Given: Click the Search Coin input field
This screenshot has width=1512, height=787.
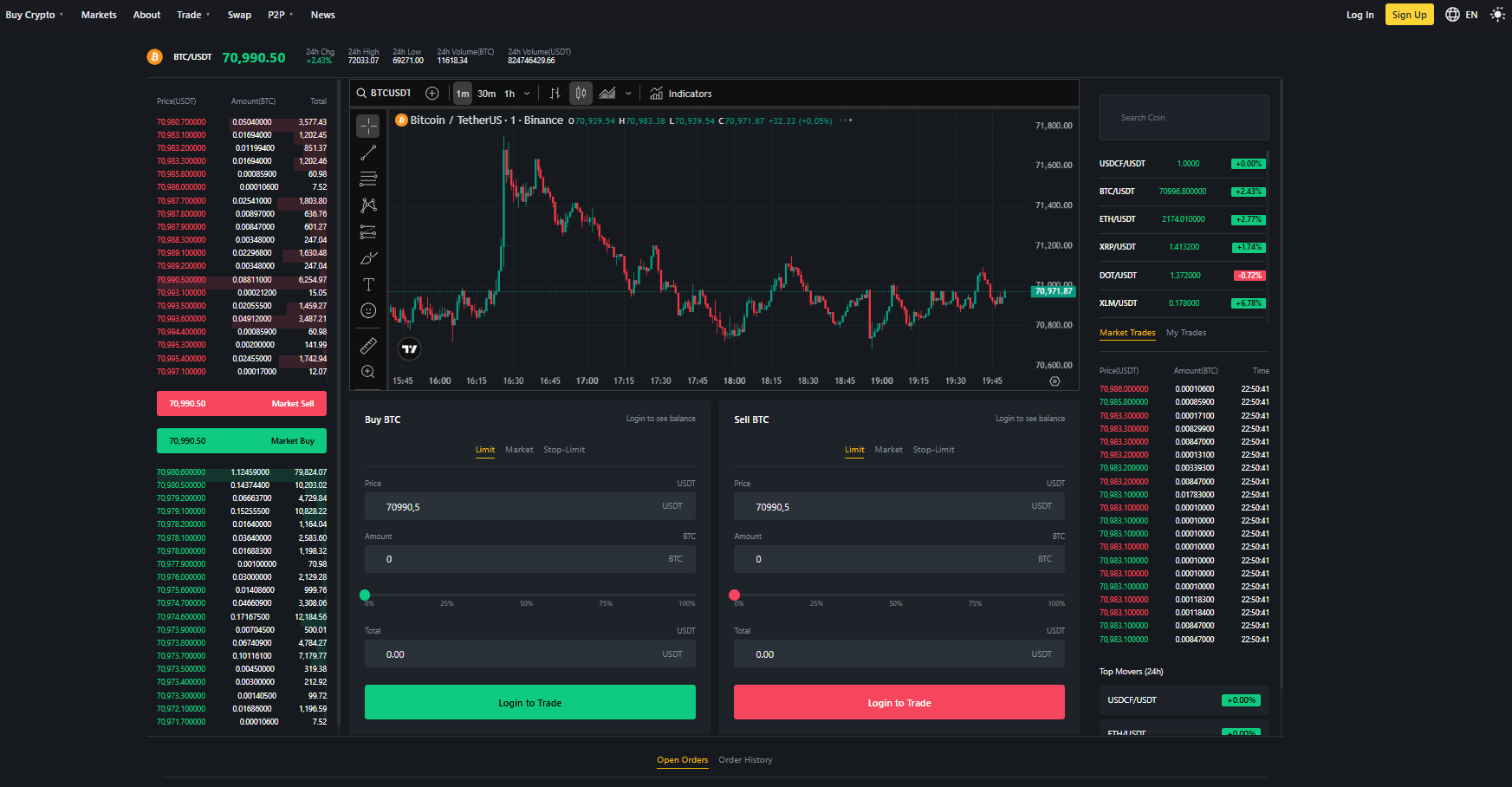Looking at the screenshot, I should pyautogui.click(x=1184, y=118).
